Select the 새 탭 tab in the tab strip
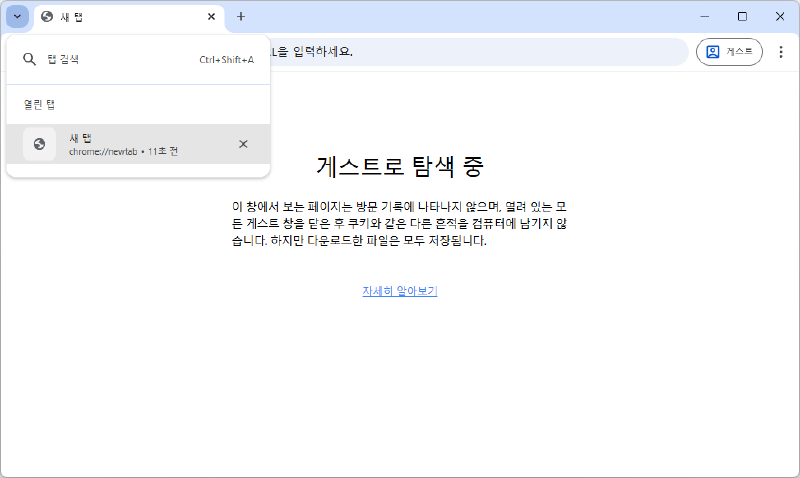 tap(129, 17)
